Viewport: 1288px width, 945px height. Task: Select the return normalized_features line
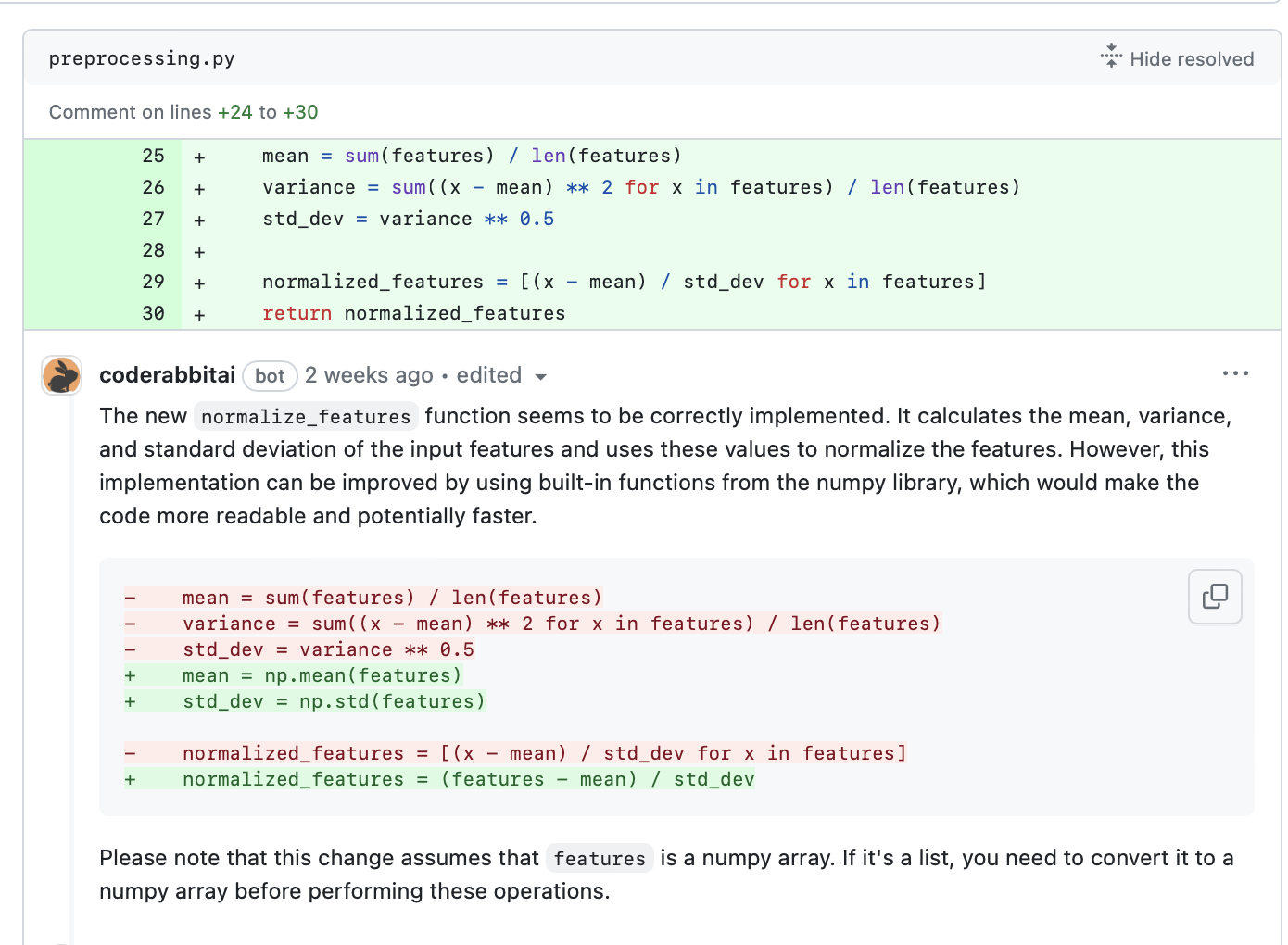click(413, 313)
